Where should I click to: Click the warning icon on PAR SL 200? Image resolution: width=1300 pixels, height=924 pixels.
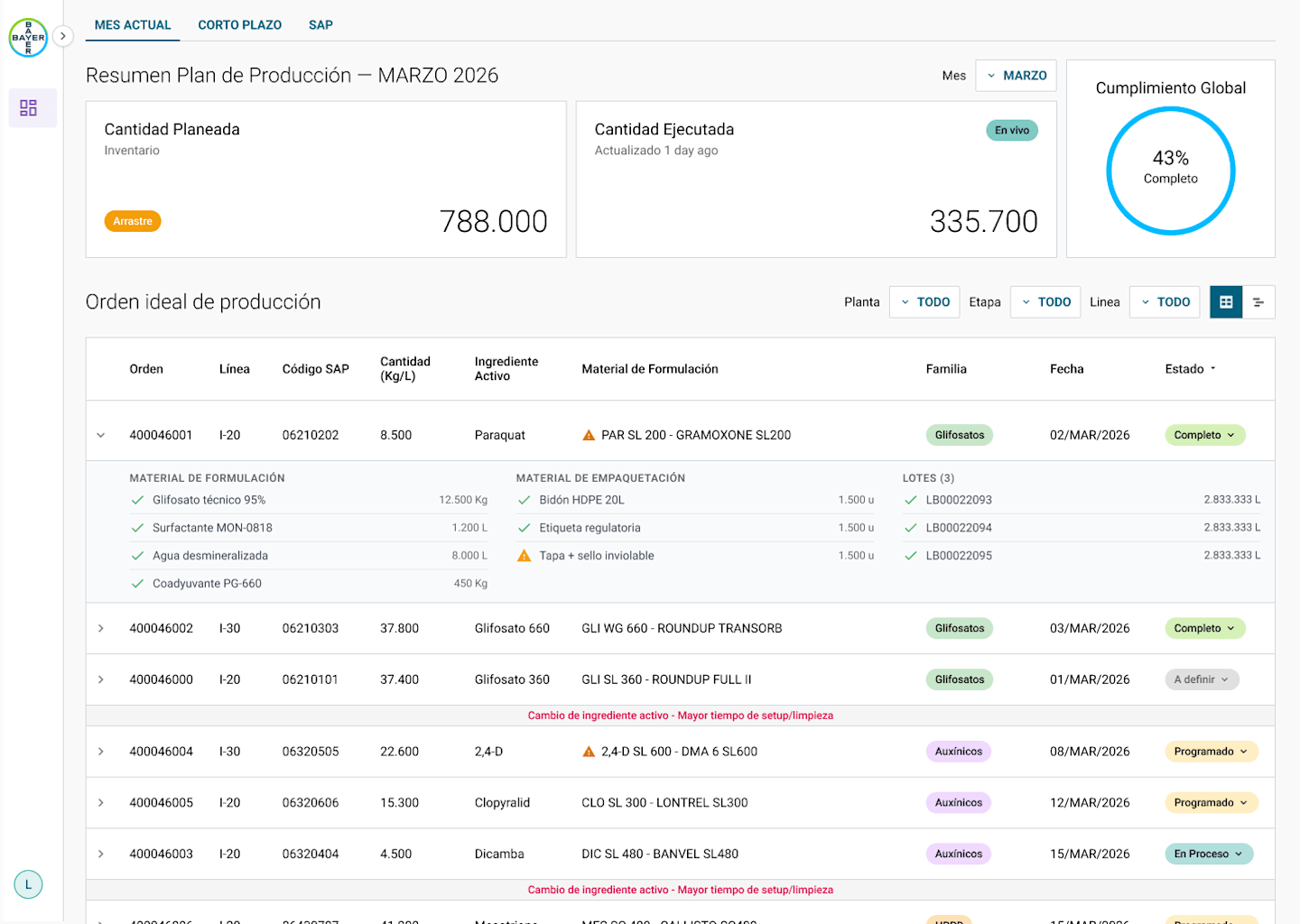point(589,435)
